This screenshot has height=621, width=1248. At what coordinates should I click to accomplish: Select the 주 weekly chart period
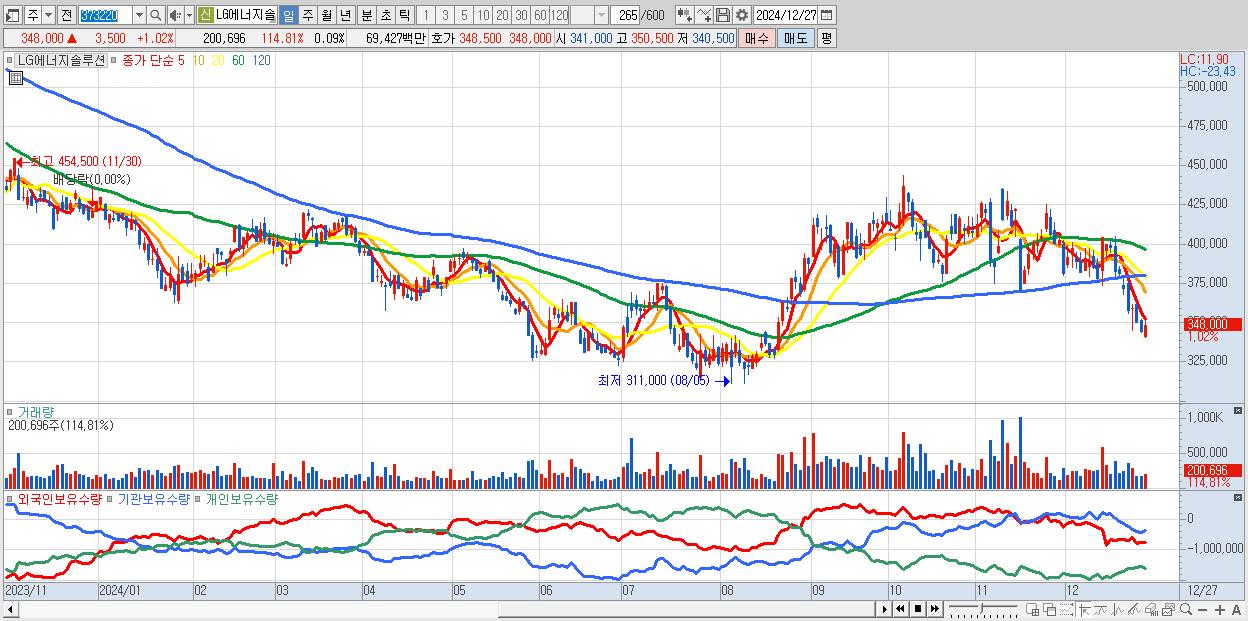307,15
